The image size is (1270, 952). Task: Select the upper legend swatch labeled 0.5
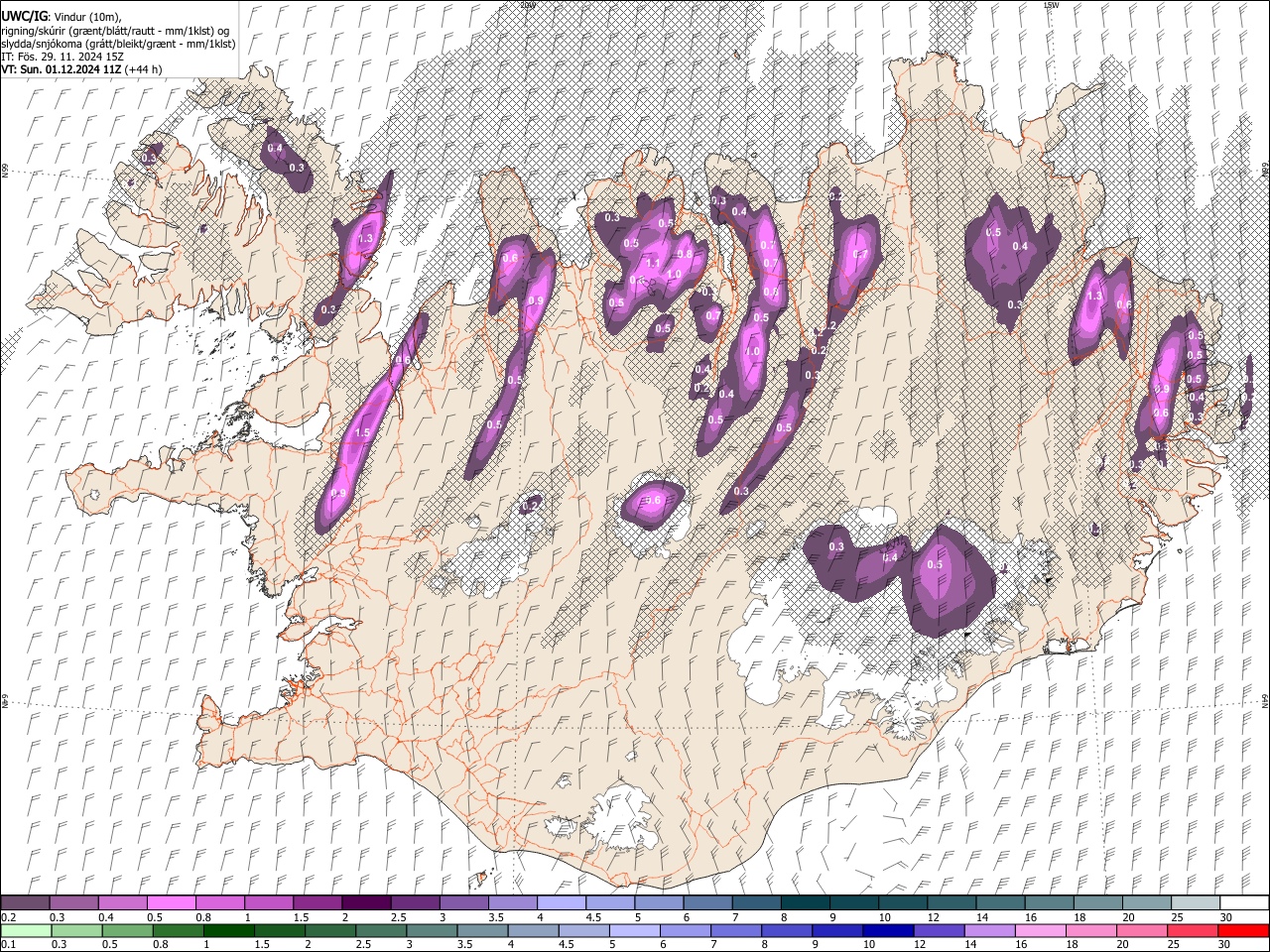171,903
